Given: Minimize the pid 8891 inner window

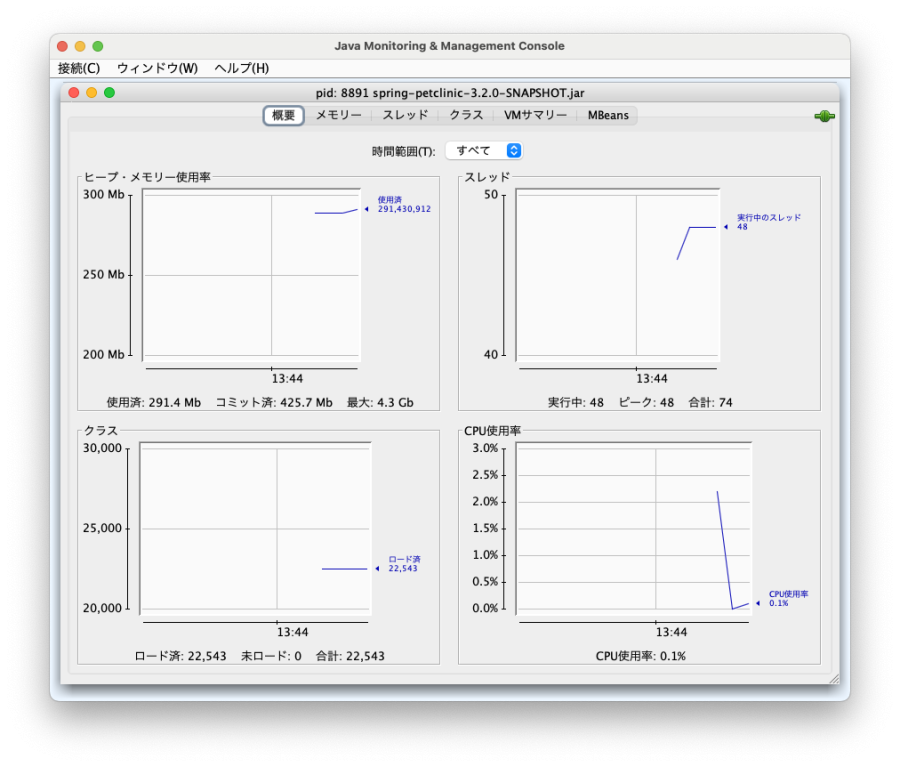Looking at the screenshot, I should pos(91,92).
